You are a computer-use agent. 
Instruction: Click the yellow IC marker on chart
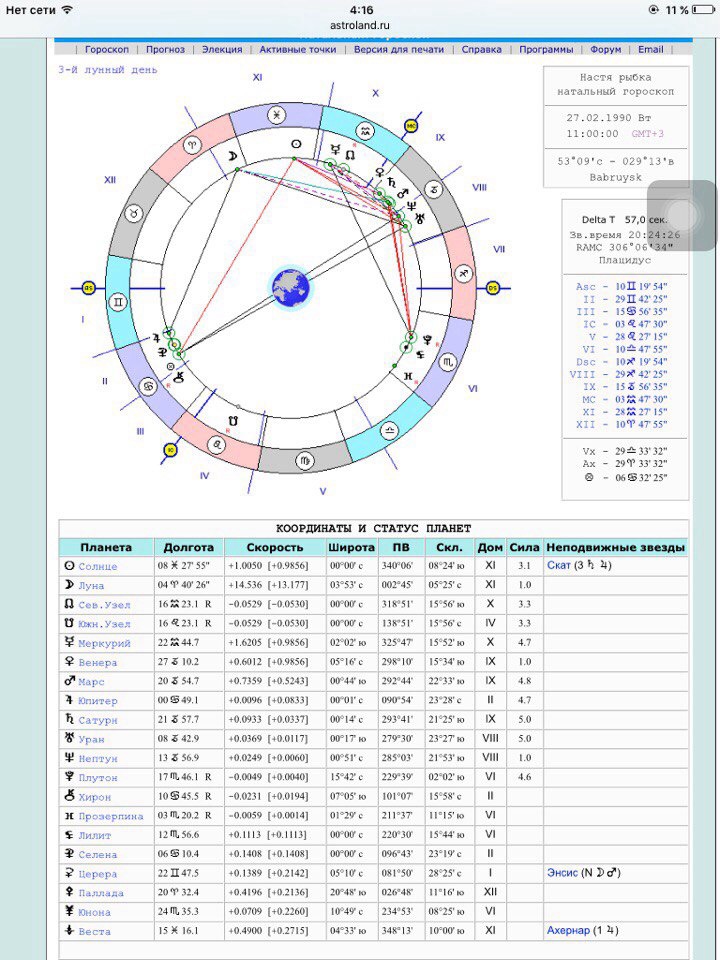[x=170, y=450]
